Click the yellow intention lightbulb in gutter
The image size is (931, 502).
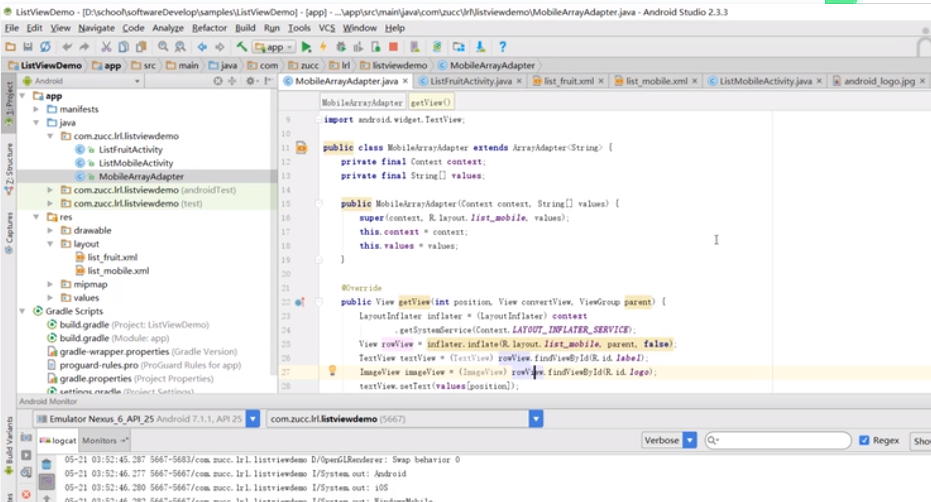(x=332, y=371)
